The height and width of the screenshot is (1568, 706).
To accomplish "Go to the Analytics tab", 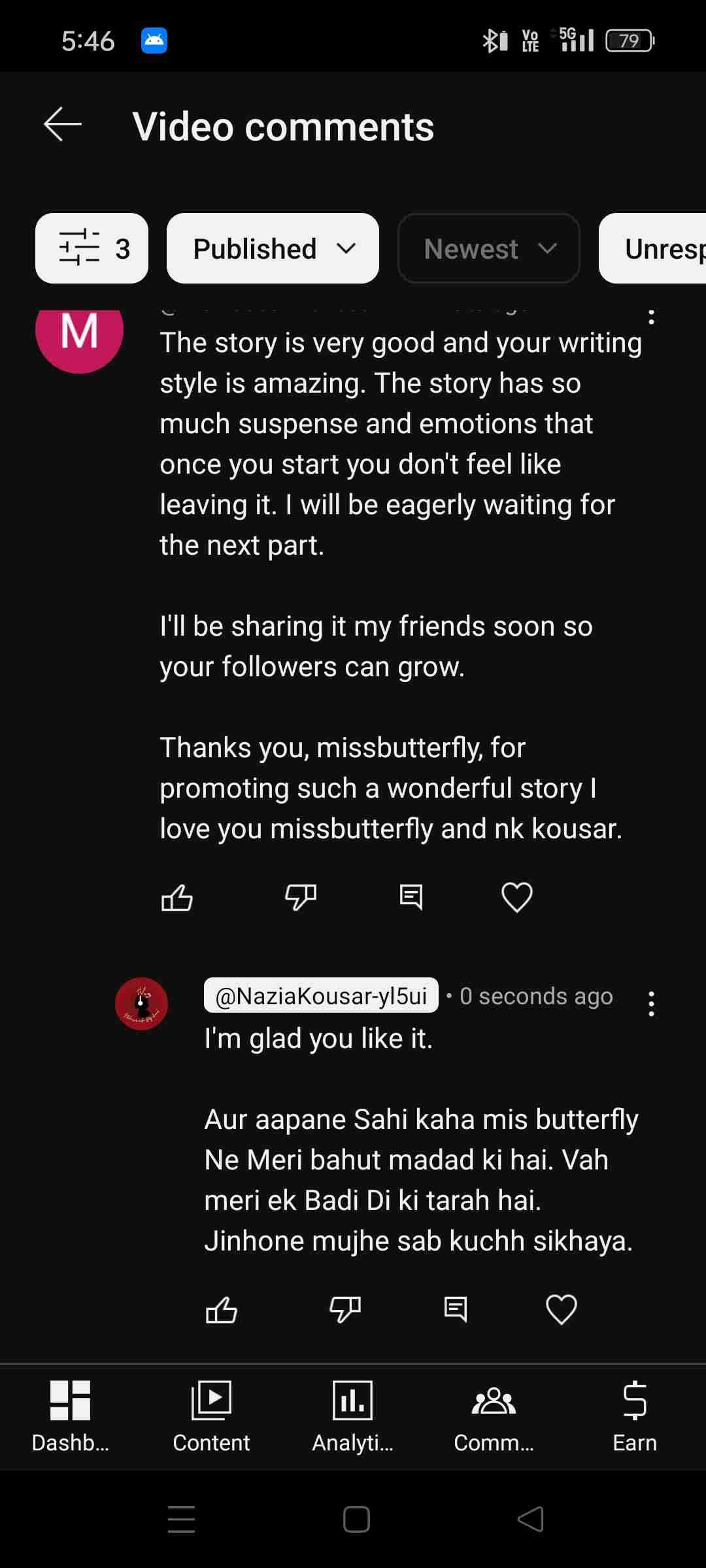I will (353, 1415).
